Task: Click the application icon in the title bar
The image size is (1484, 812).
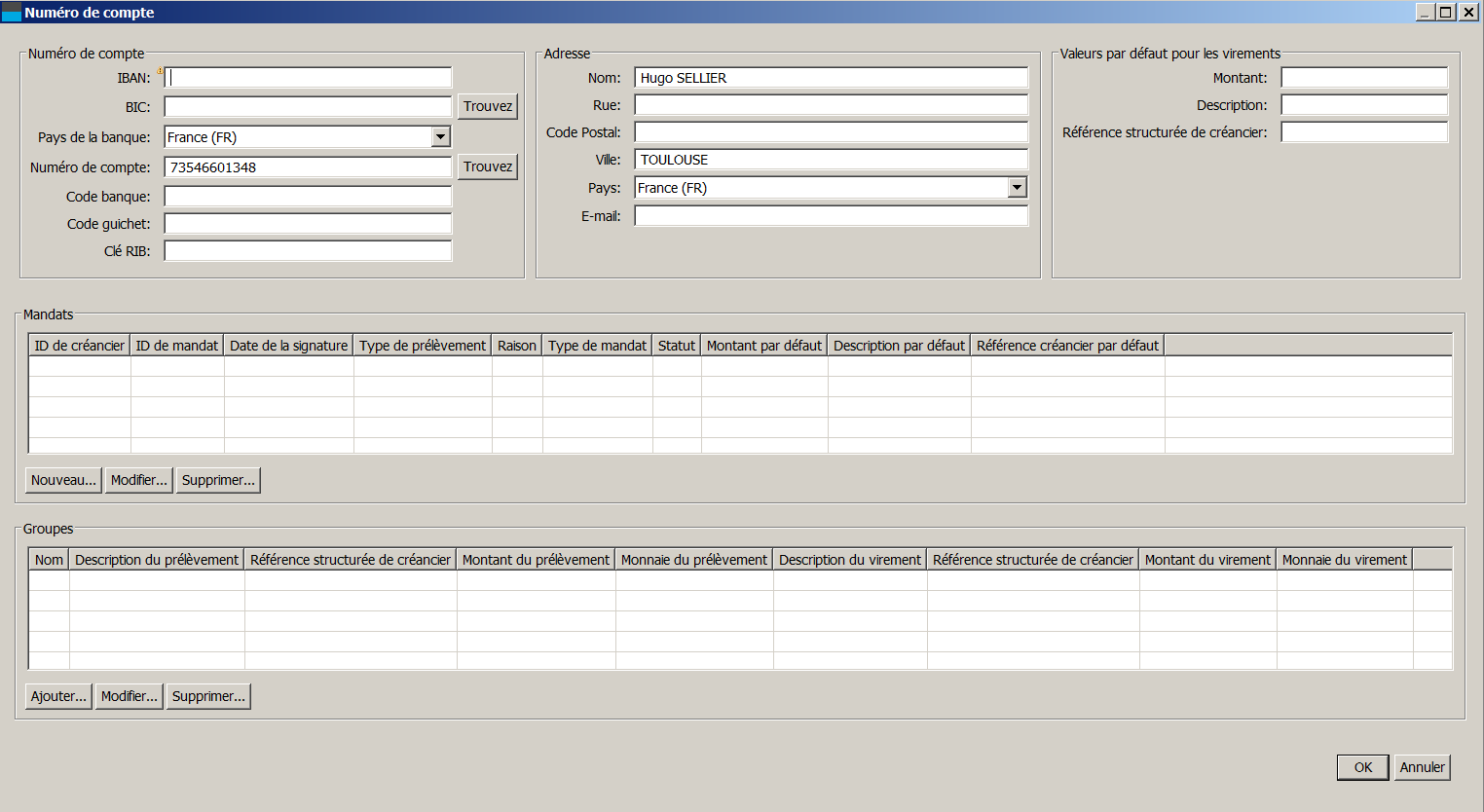Action: pos(12,13)
